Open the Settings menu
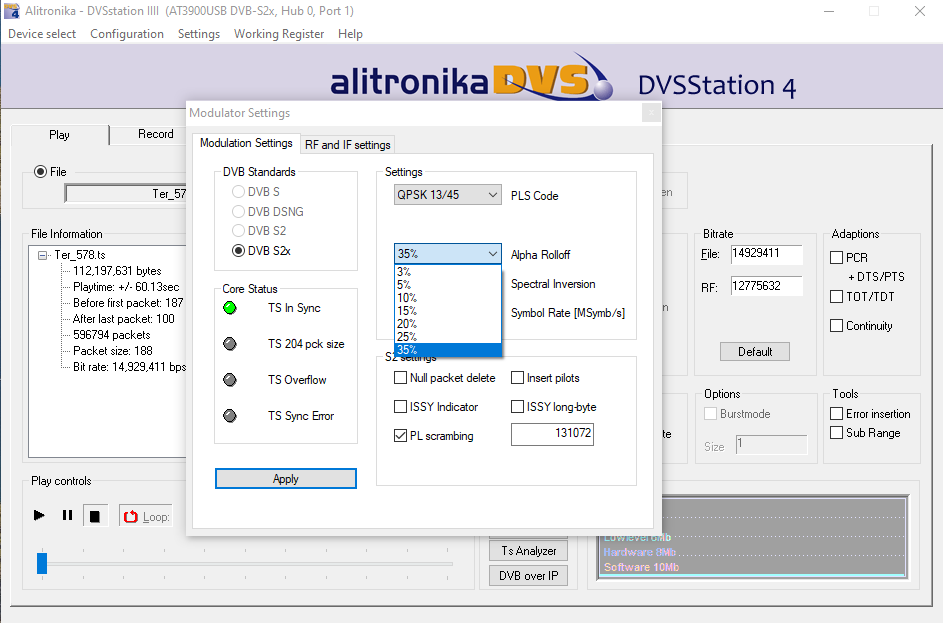 pyautogui.click(x=198, y=34)
